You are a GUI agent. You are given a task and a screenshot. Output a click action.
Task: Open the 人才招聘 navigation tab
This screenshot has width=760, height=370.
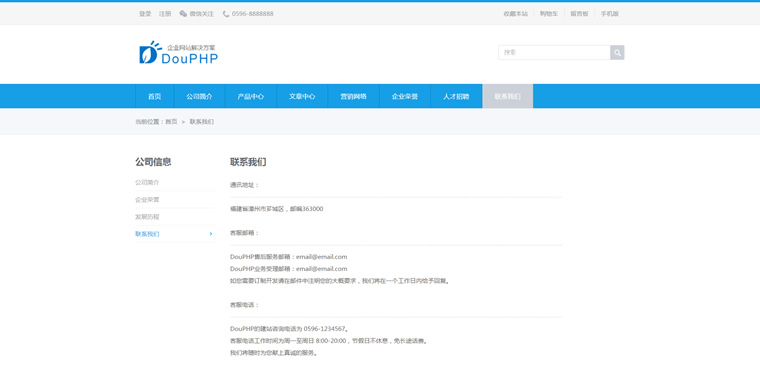(x=456, y=96)
